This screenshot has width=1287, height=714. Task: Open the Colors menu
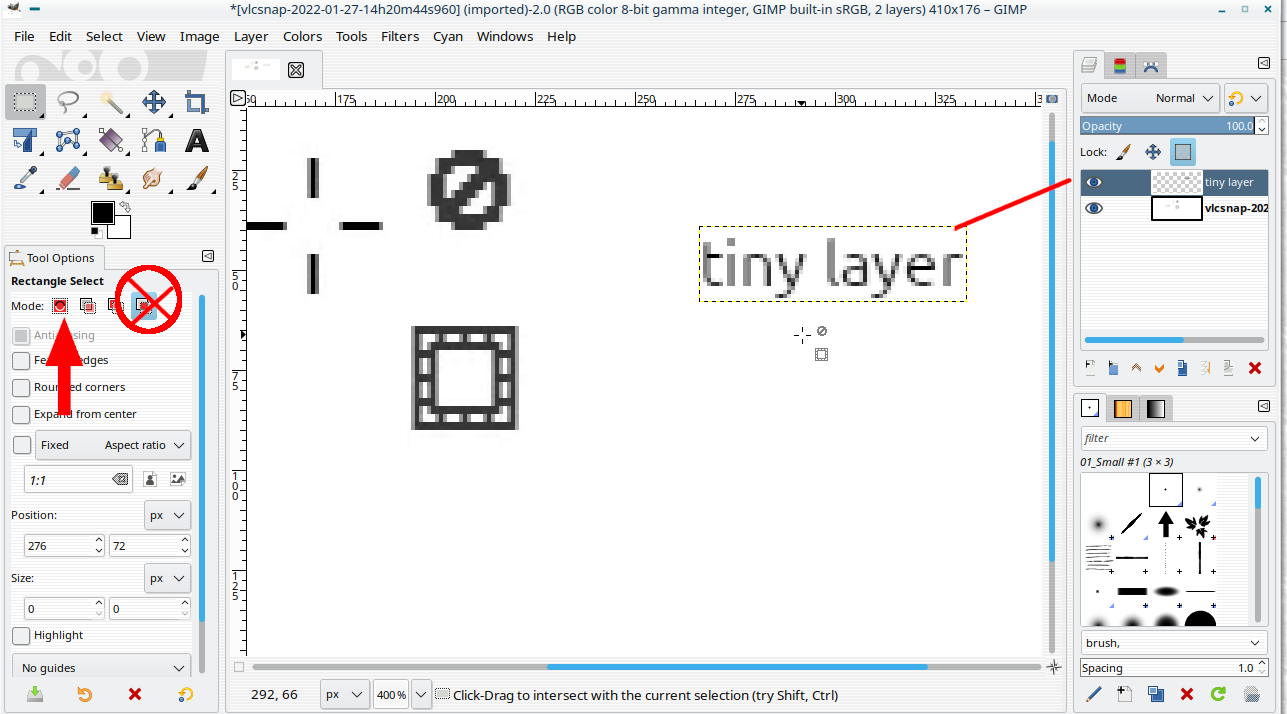point(302,36)
